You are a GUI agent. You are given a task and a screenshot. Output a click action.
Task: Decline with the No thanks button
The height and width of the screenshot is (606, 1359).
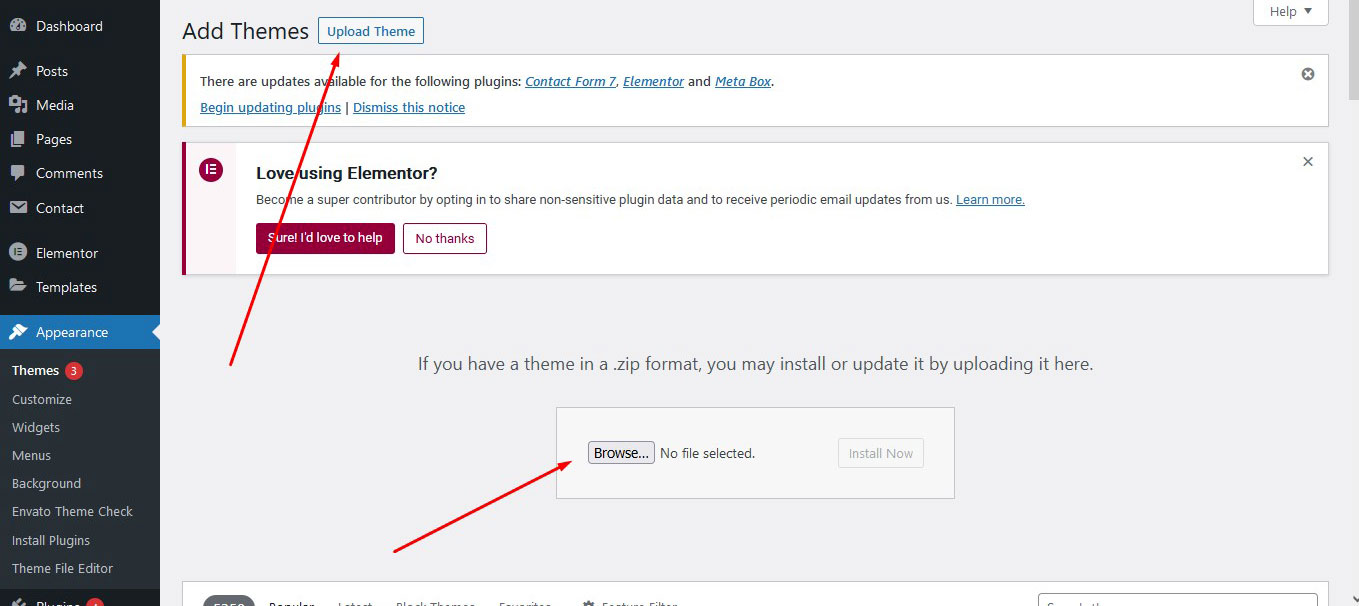(x=444, y=238)
